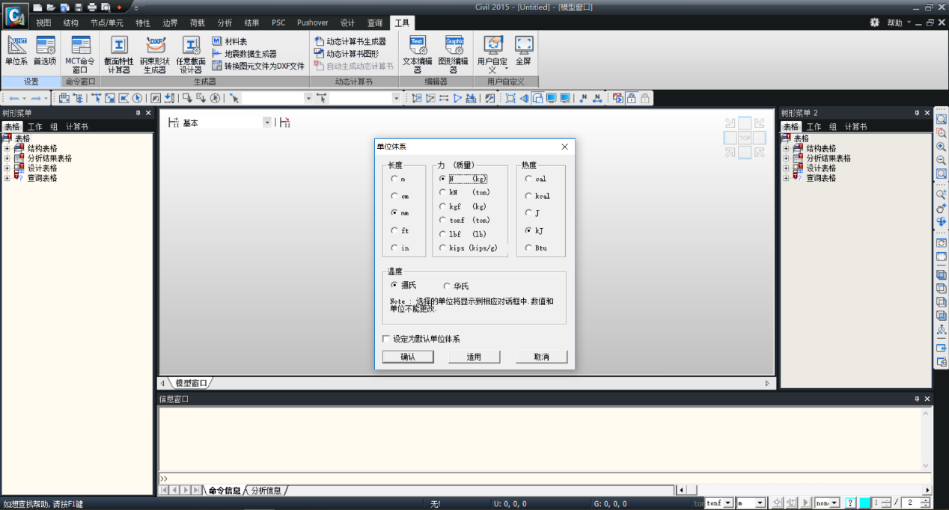Launch the 截面特性计算器 tool
This screenshot has width=949, height=510.
pos(118,52)
